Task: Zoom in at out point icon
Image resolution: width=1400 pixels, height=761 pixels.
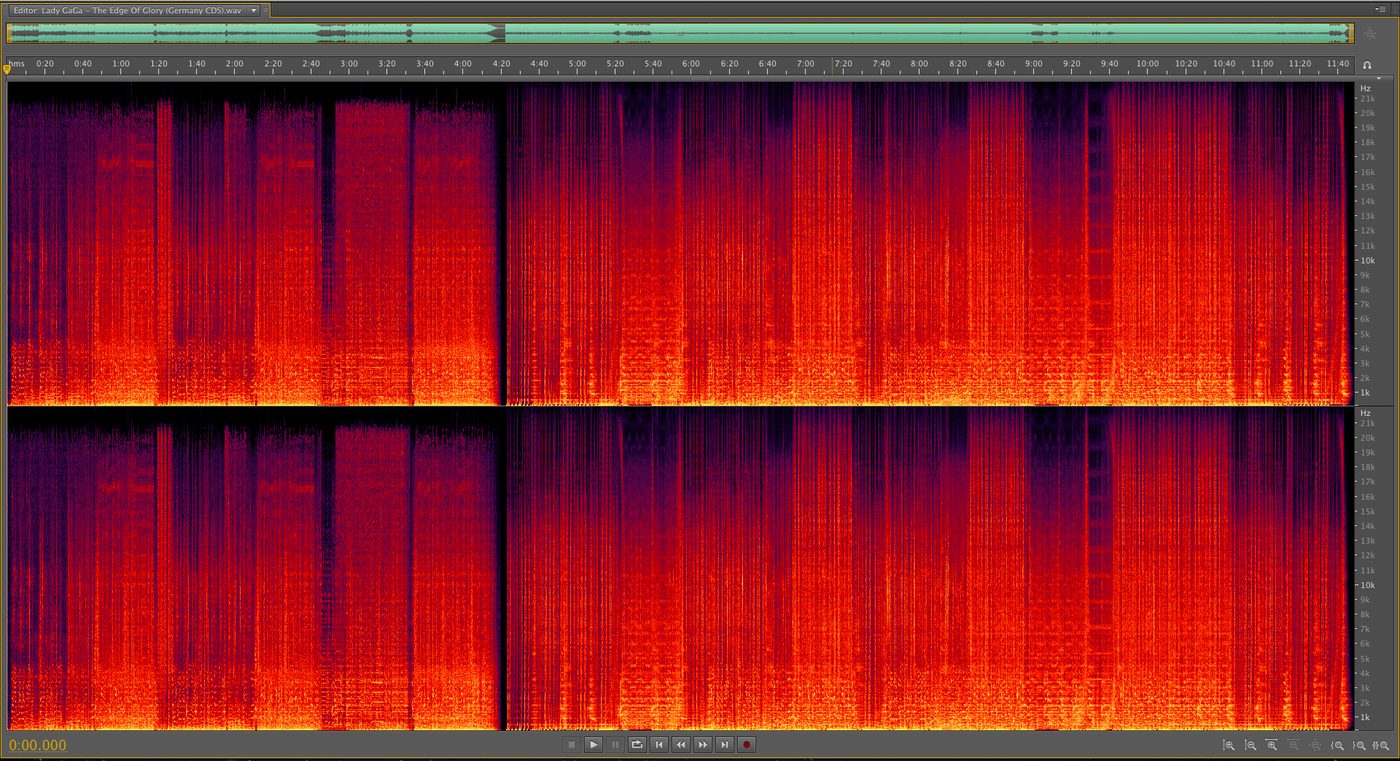Action: (1360, 746)
